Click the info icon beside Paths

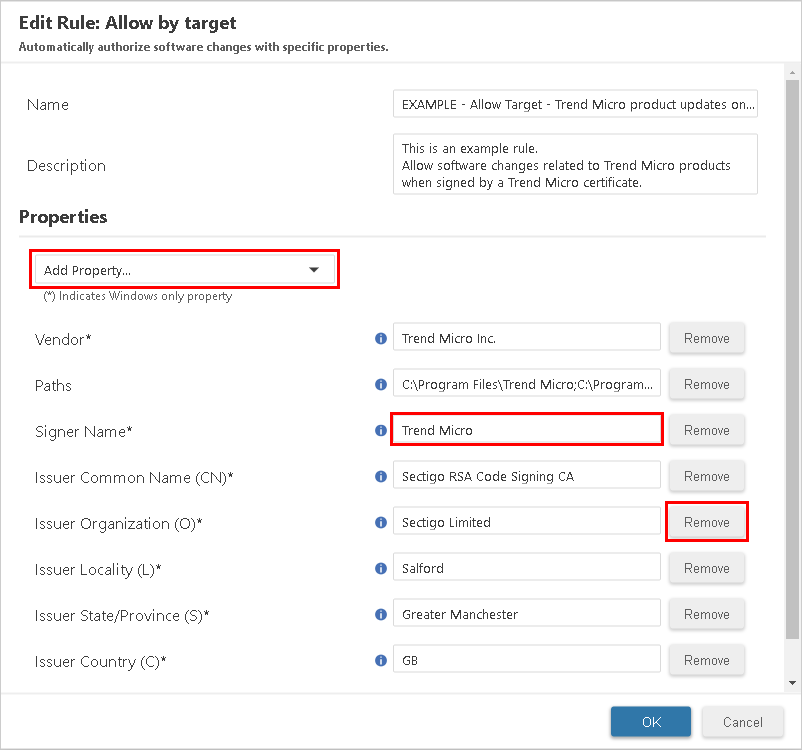click(380, 384)
